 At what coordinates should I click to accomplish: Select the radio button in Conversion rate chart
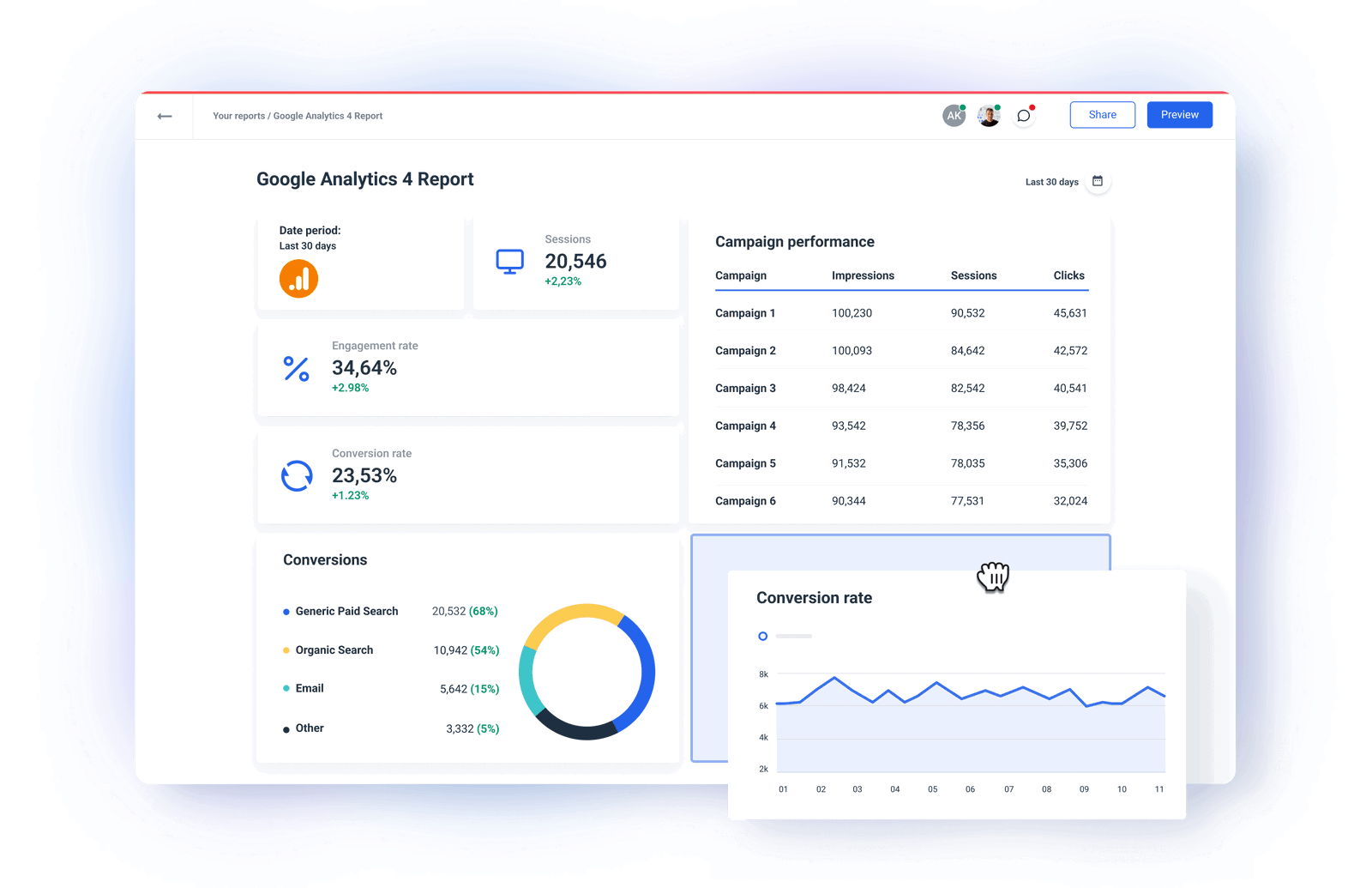coord(762,636)
